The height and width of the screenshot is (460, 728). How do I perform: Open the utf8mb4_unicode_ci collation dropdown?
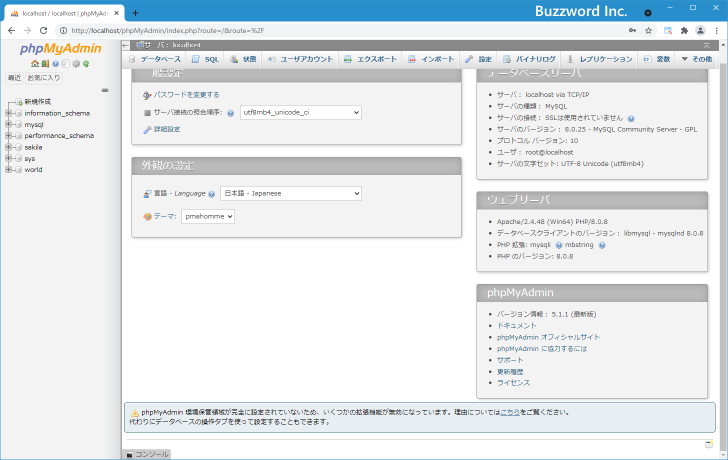tap(301, 112)
